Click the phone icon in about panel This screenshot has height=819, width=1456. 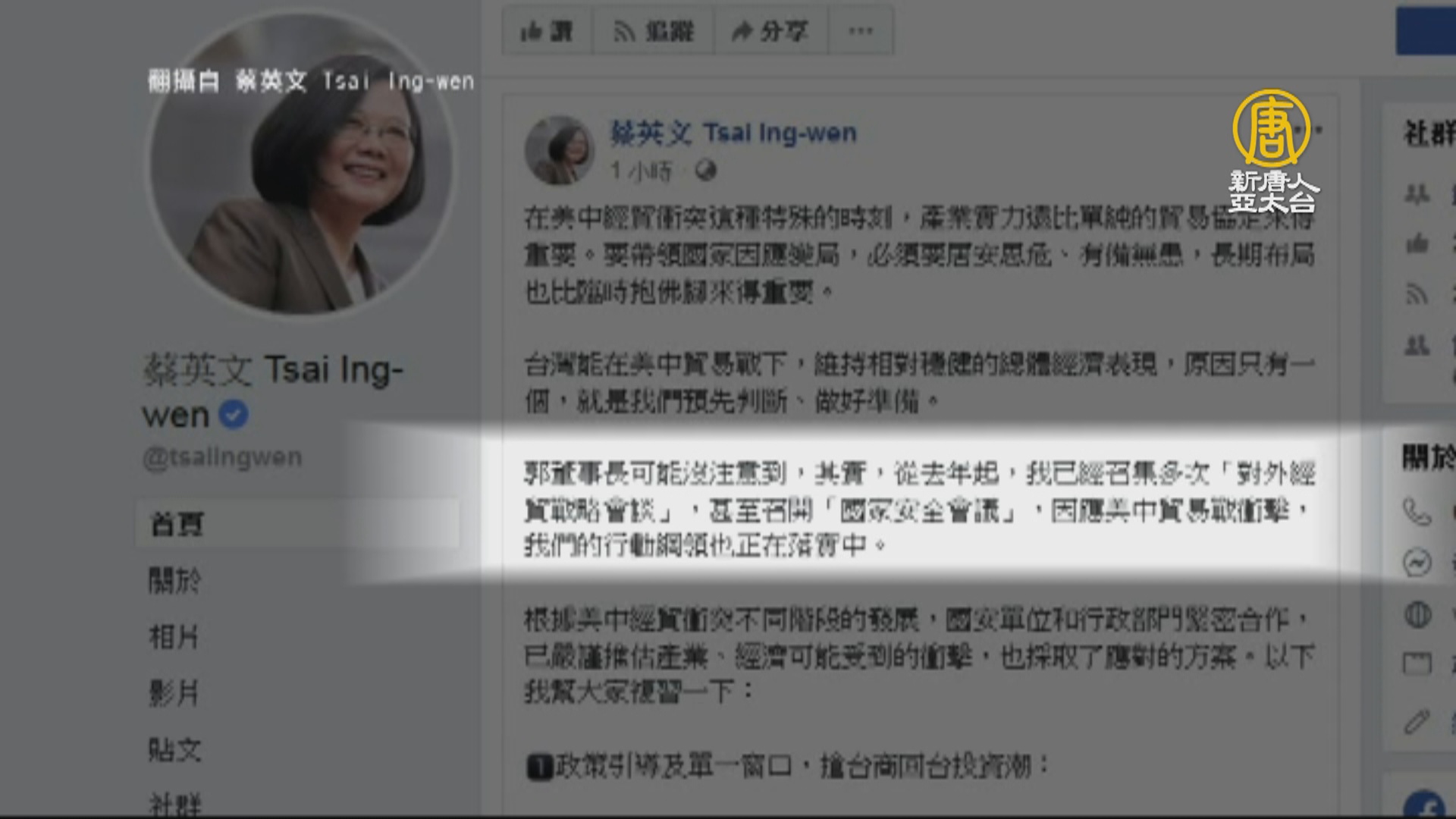1417,512
